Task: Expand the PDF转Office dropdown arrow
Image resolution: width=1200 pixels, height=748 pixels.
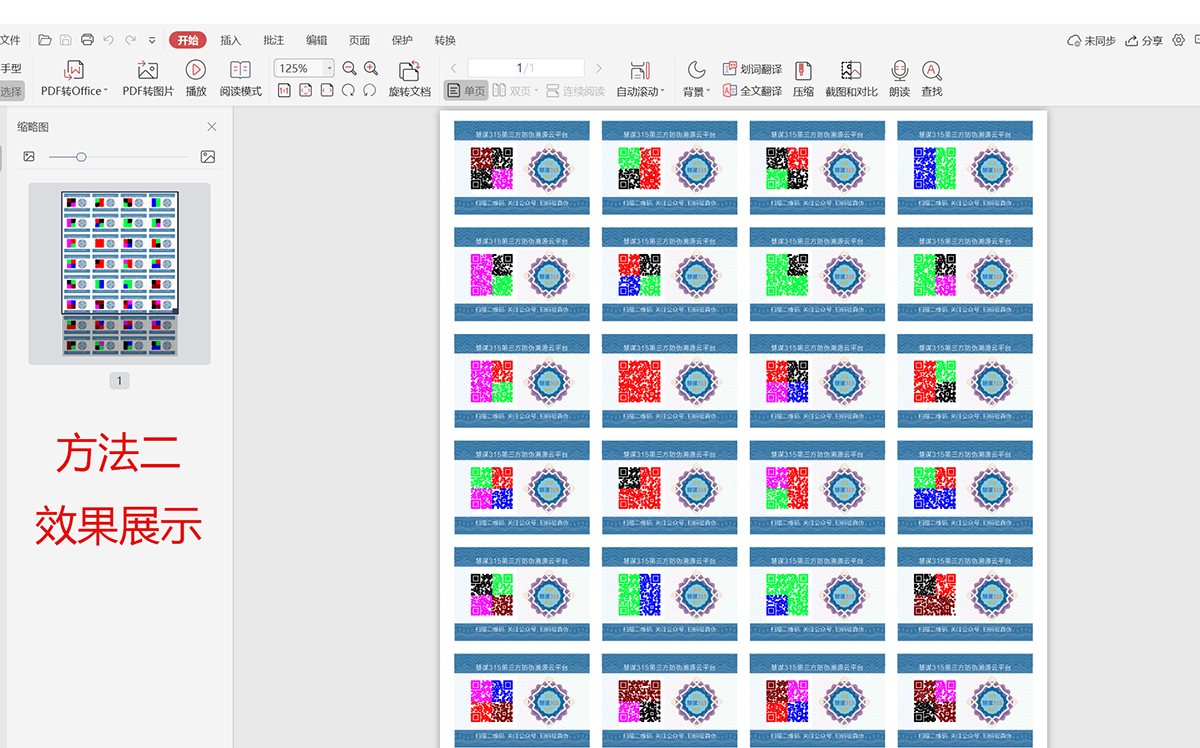Action: point(106,91)
